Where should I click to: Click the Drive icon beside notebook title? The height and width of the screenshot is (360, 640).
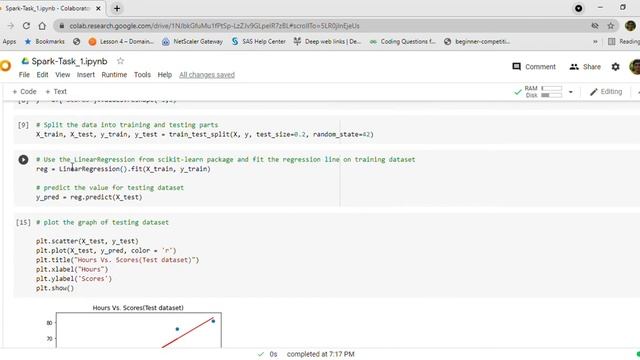(x=25, y=61)
